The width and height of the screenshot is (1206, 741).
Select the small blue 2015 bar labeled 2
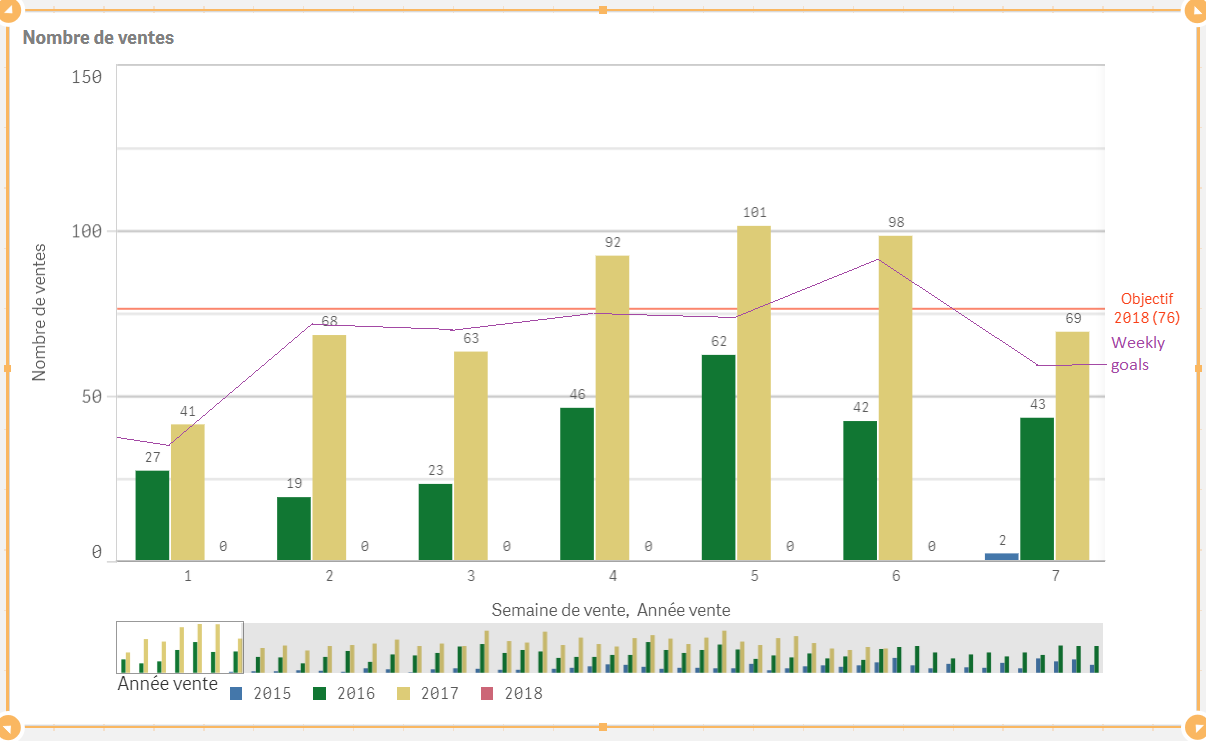click(x=1002, y=556)
